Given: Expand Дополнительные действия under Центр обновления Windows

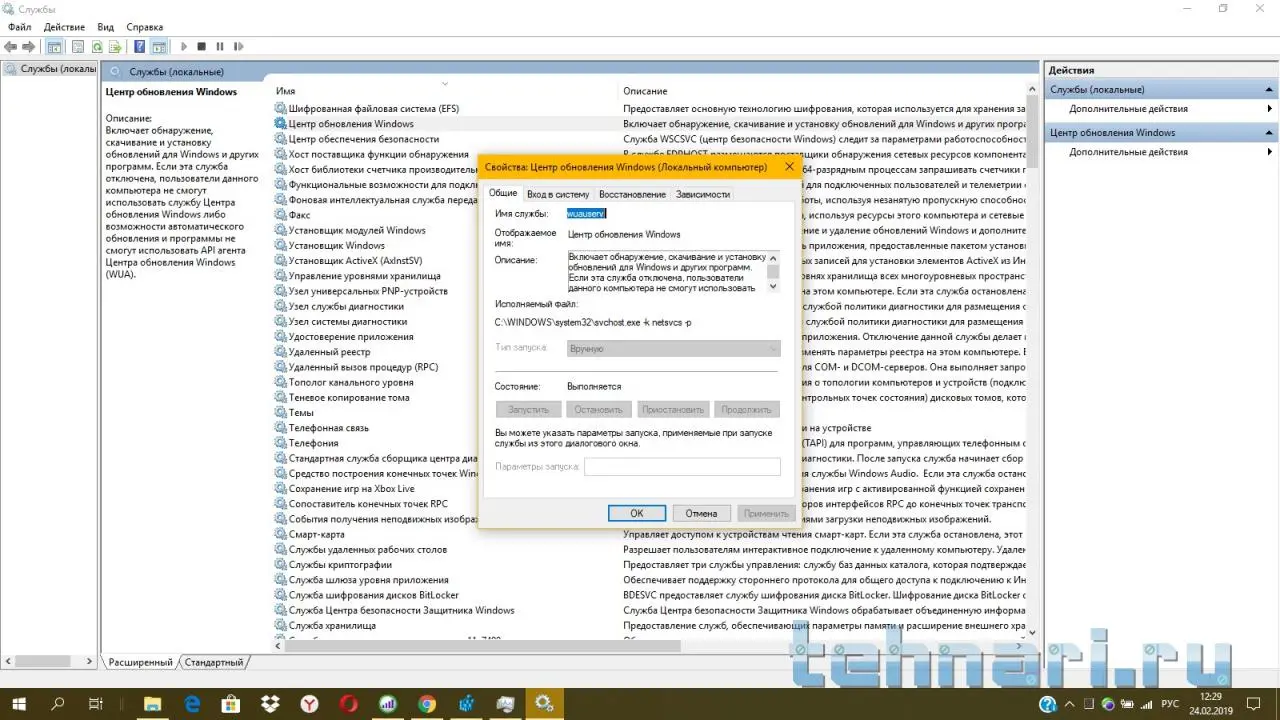Looking at the screenshot, I should tap(1161, 152).
